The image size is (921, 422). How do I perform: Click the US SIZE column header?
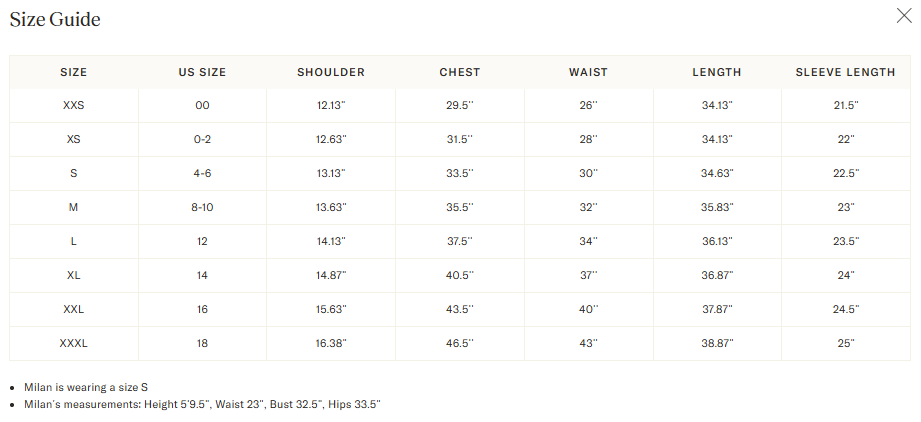tap(202, 72)
